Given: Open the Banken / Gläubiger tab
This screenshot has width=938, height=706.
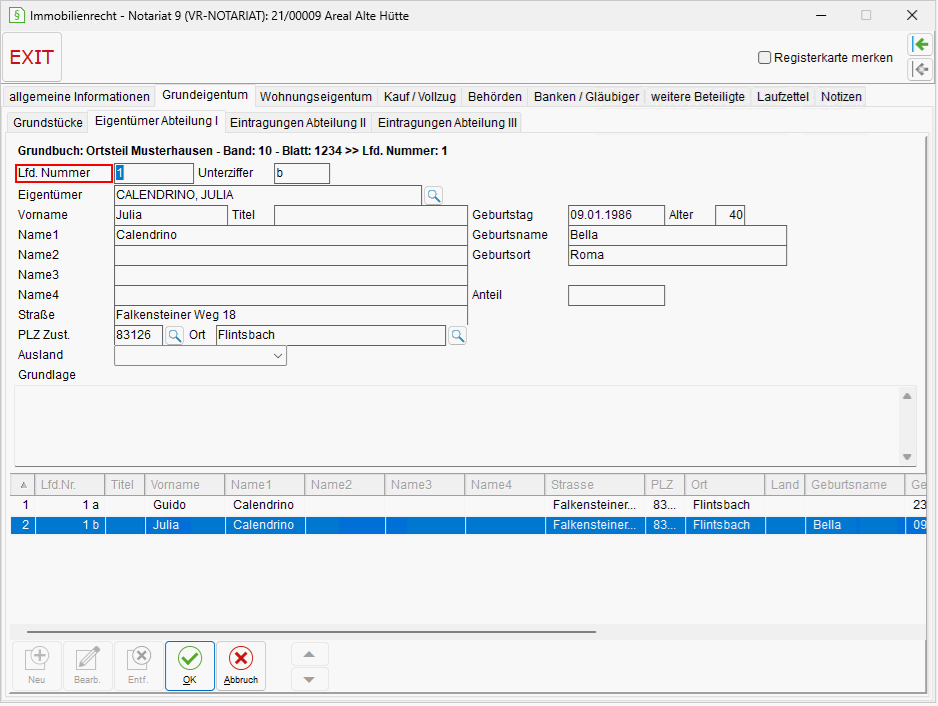Looking at the screenshot, I should (587, 97).
